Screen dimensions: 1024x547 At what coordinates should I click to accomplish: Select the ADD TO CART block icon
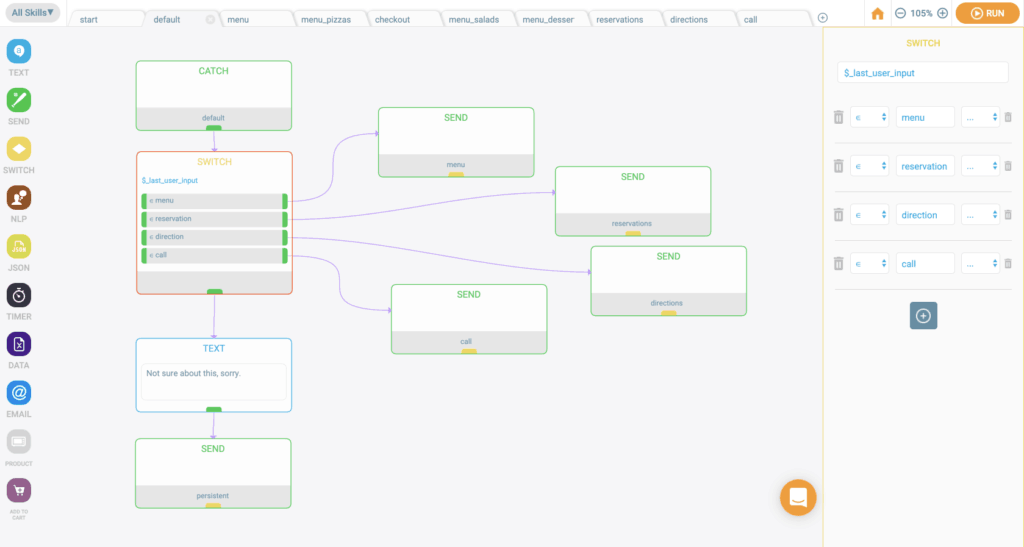tap(19, 490)
